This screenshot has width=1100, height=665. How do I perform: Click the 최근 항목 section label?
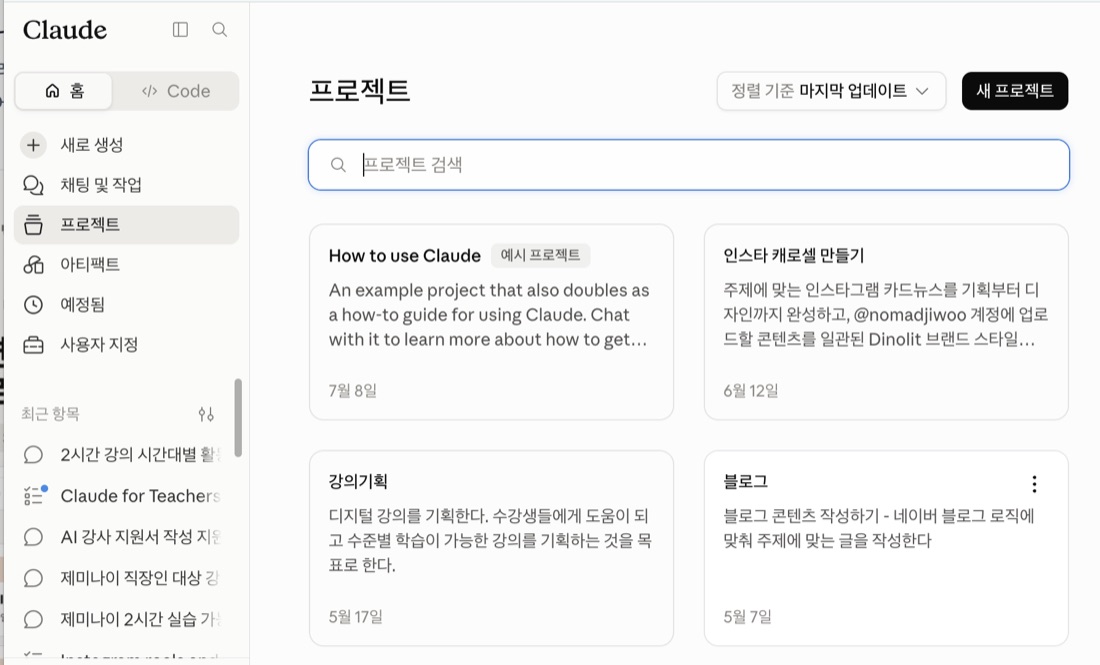[x=50, y=414]
